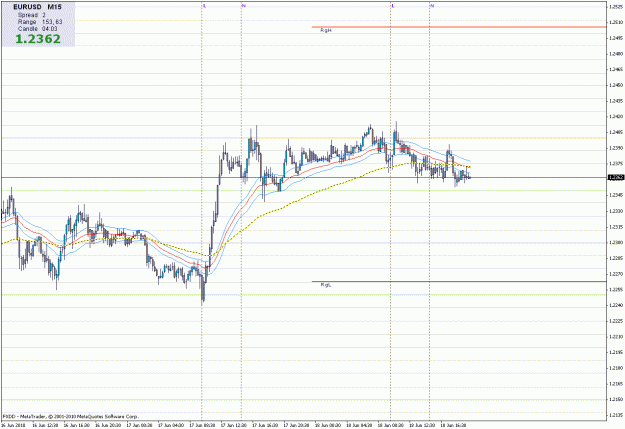Click the 1.2150 price axis label

pos(616,399)
